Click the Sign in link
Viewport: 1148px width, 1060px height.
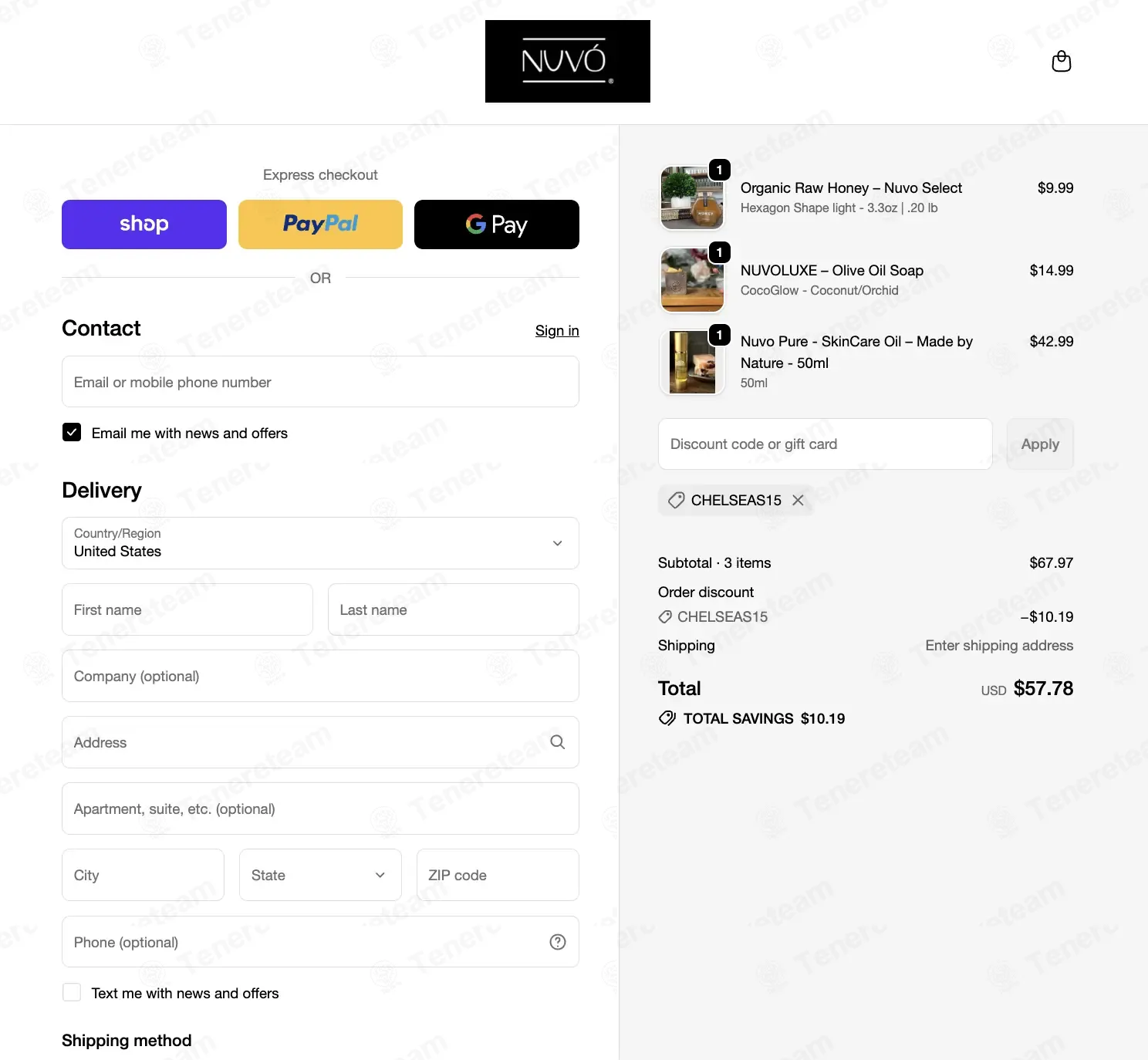(x=557, y=330)
